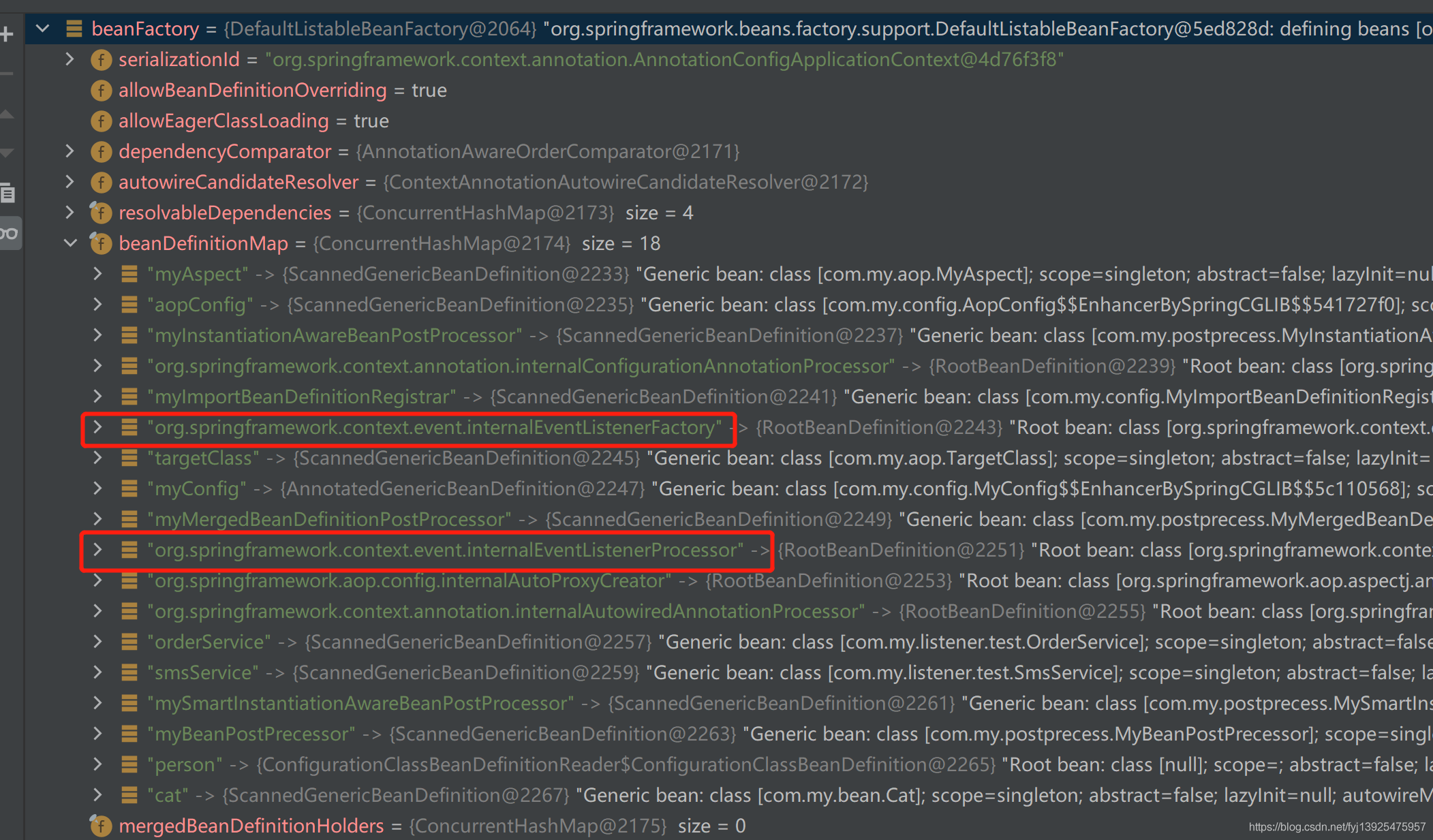The width and height of the screenshot is (1433, 840).
Task: Click the field icon beside allowBeanDefinitionOverriding
Action: click(x=101, y=91)
